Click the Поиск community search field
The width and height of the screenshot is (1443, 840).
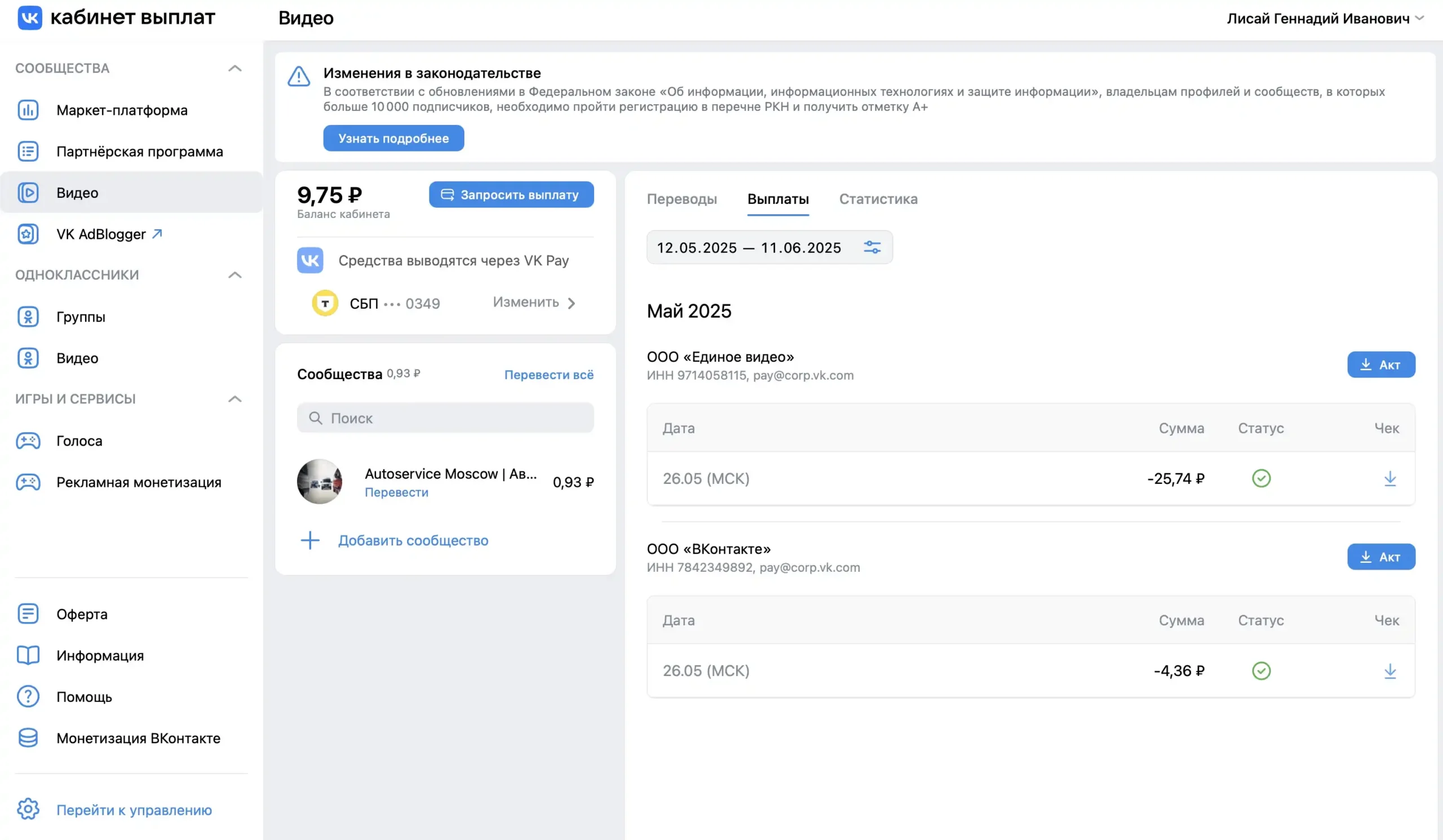point(445,418)
